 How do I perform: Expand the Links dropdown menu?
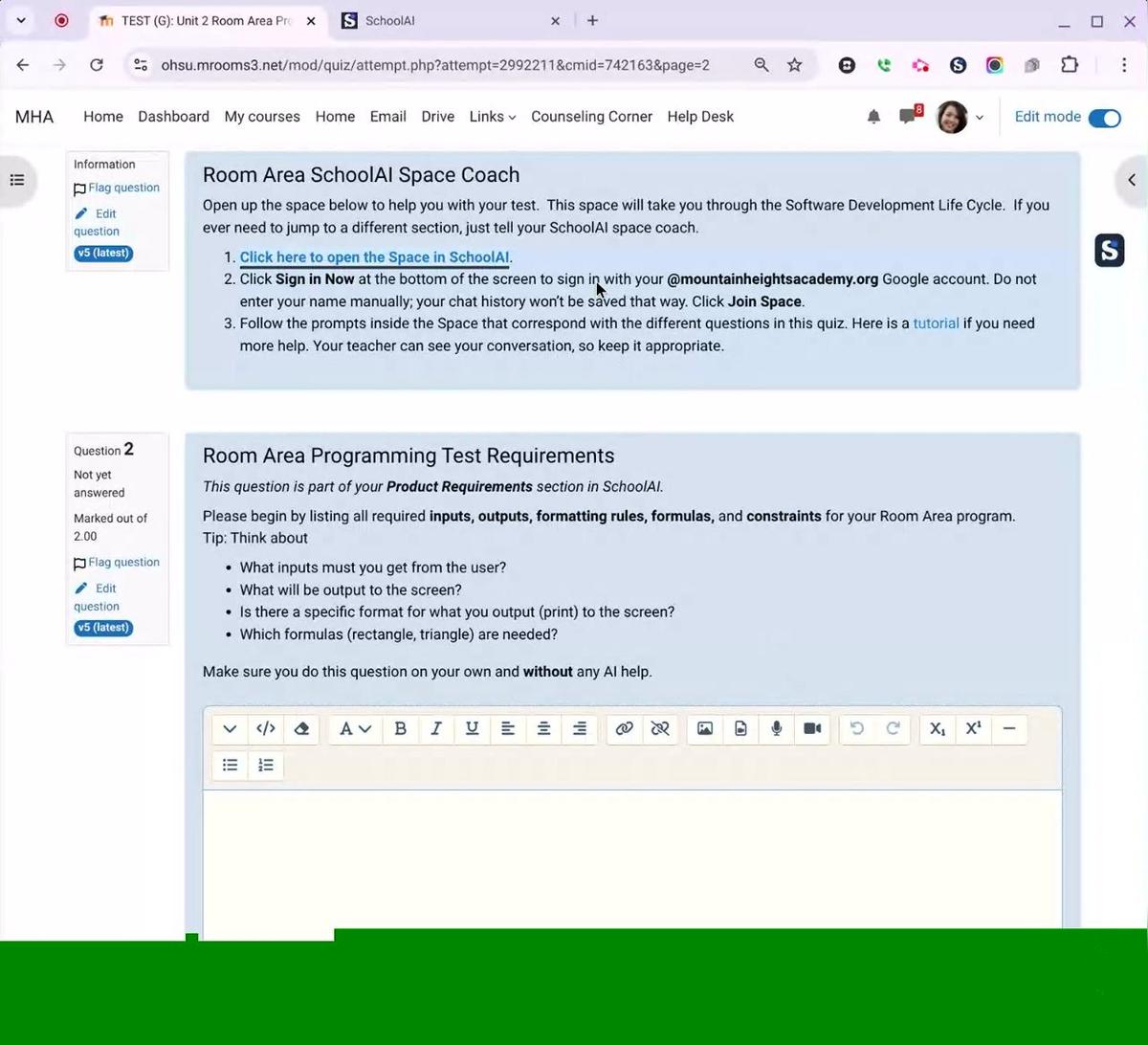[492, 117]
